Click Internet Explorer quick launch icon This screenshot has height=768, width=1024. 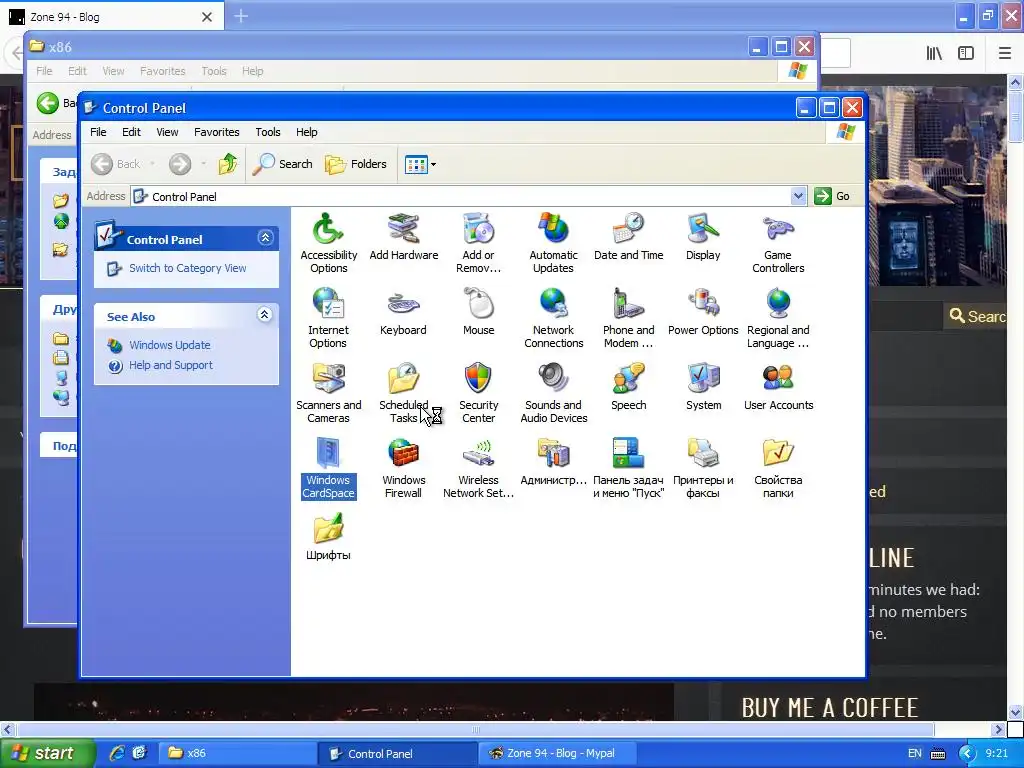[x=117, y=753]
